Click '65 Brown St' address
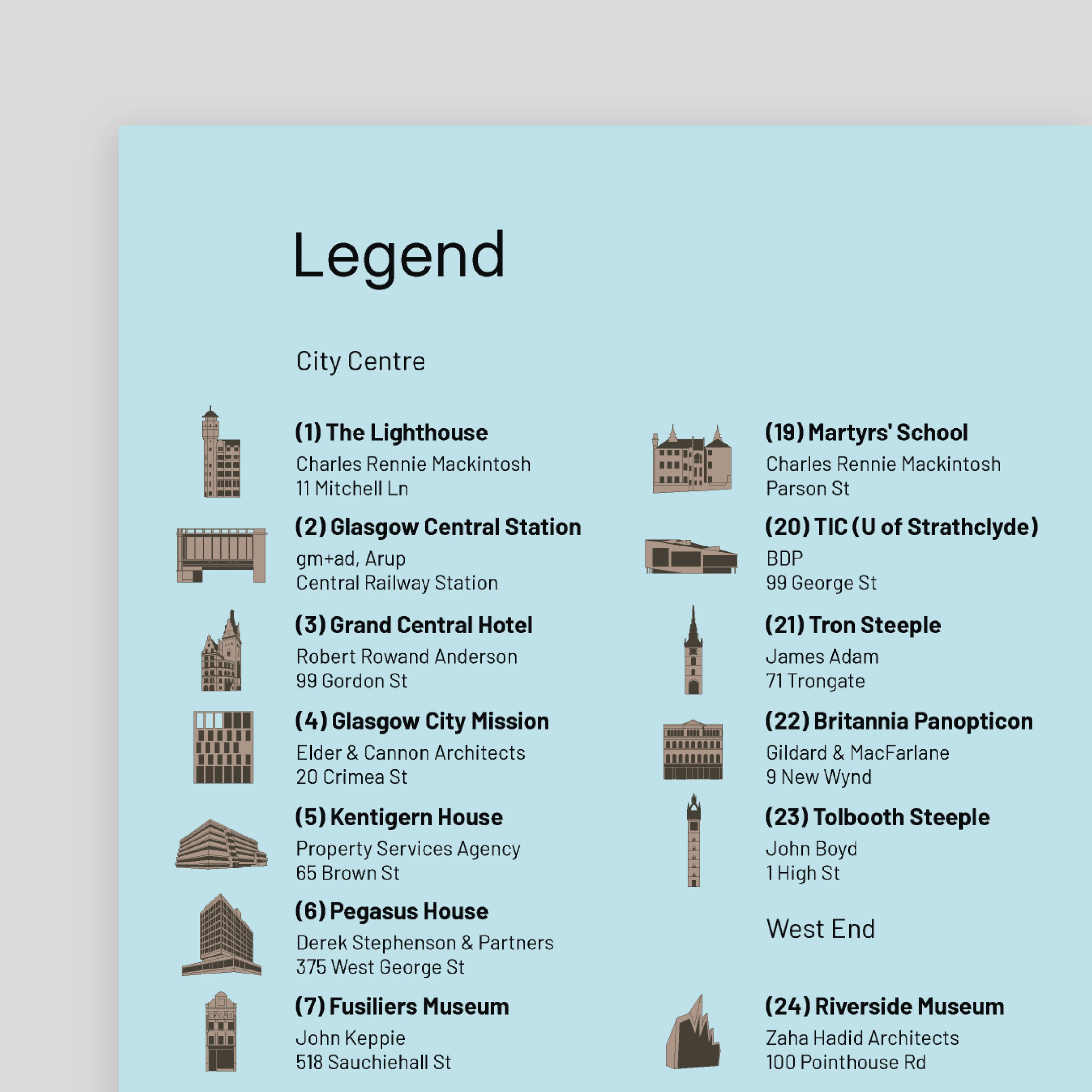1092x1092 pixels. tap(348, 873)
